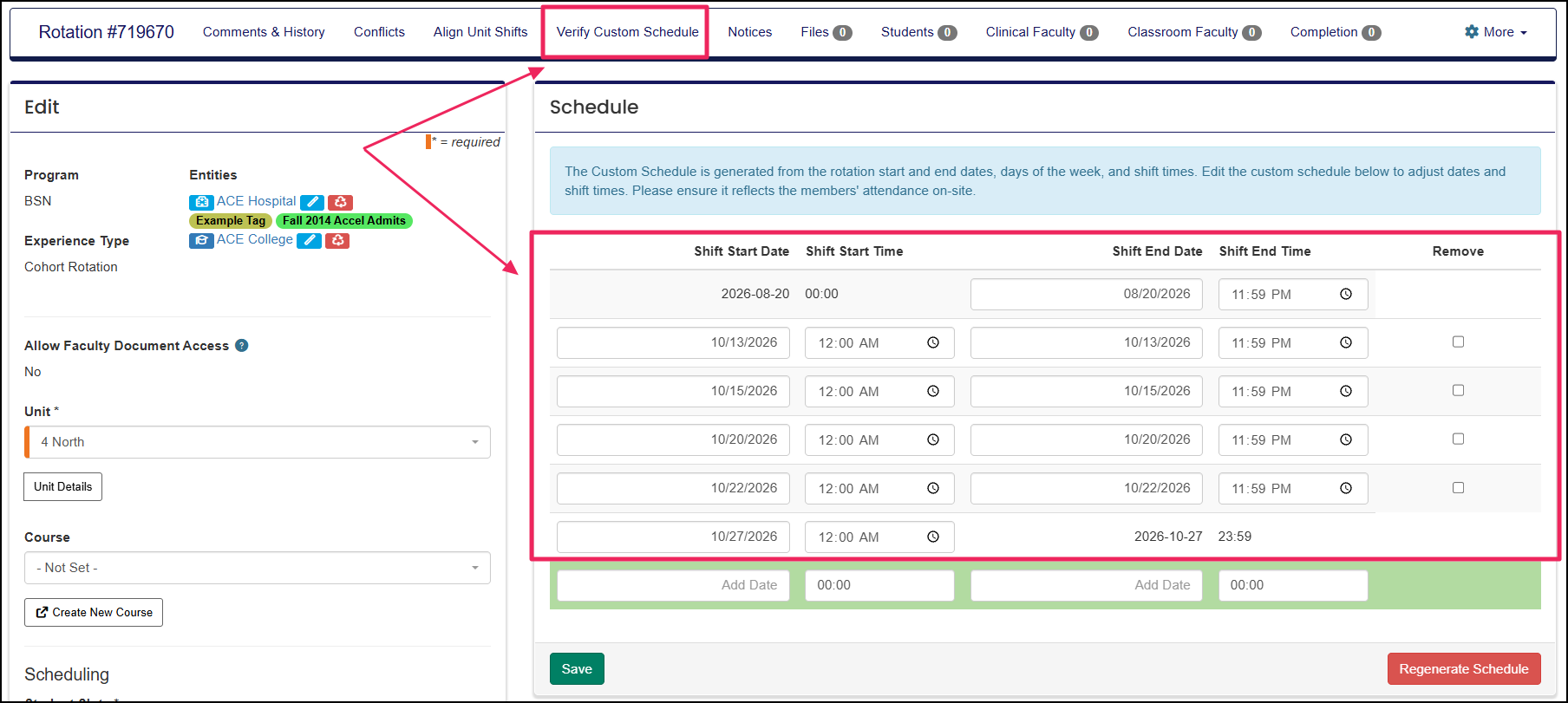
Task: Open the Comments & History tab
Action: click(x=264, y=32)
